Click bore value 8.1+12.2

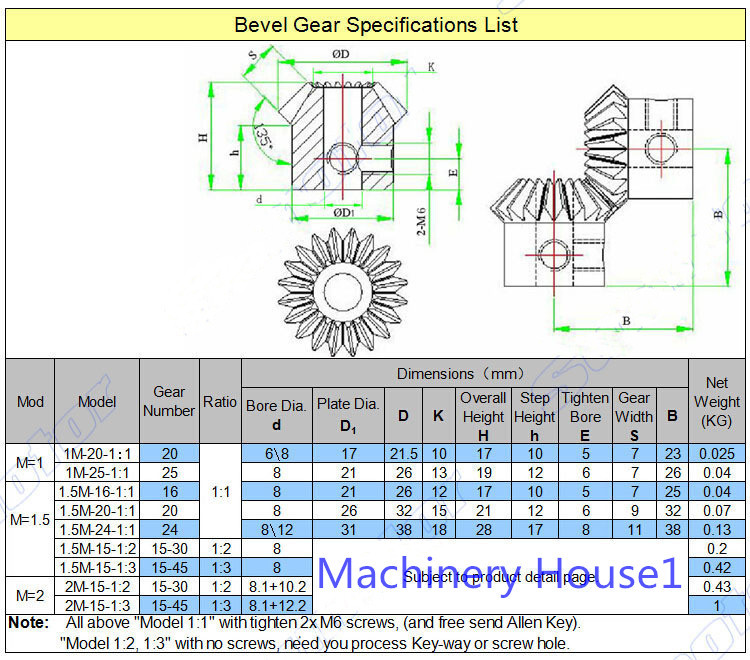pyautogui.click(x=276, y=605)
